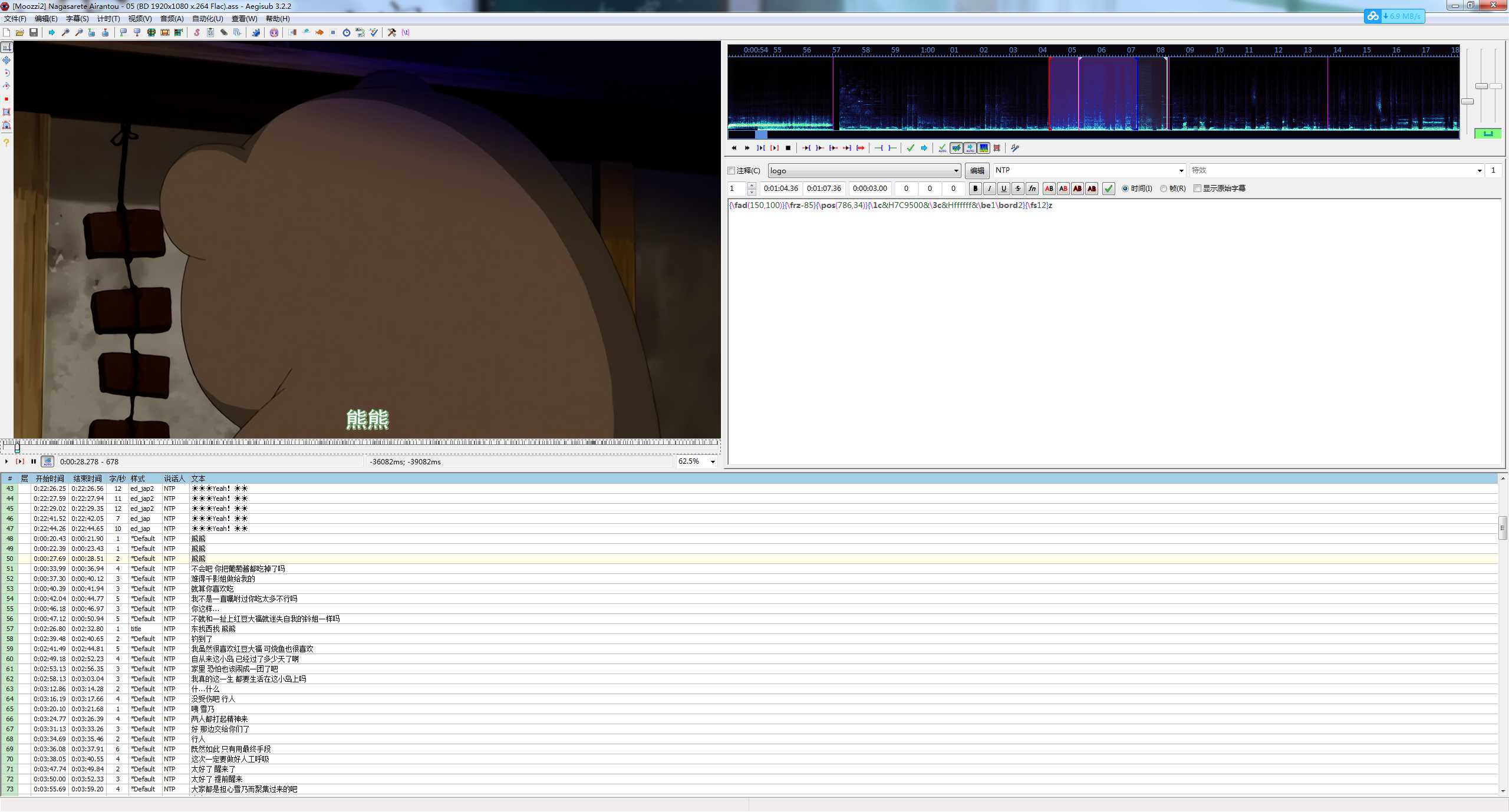
Task: Open the 特效 effect dropdown
Action: (x=1336, y=170)
